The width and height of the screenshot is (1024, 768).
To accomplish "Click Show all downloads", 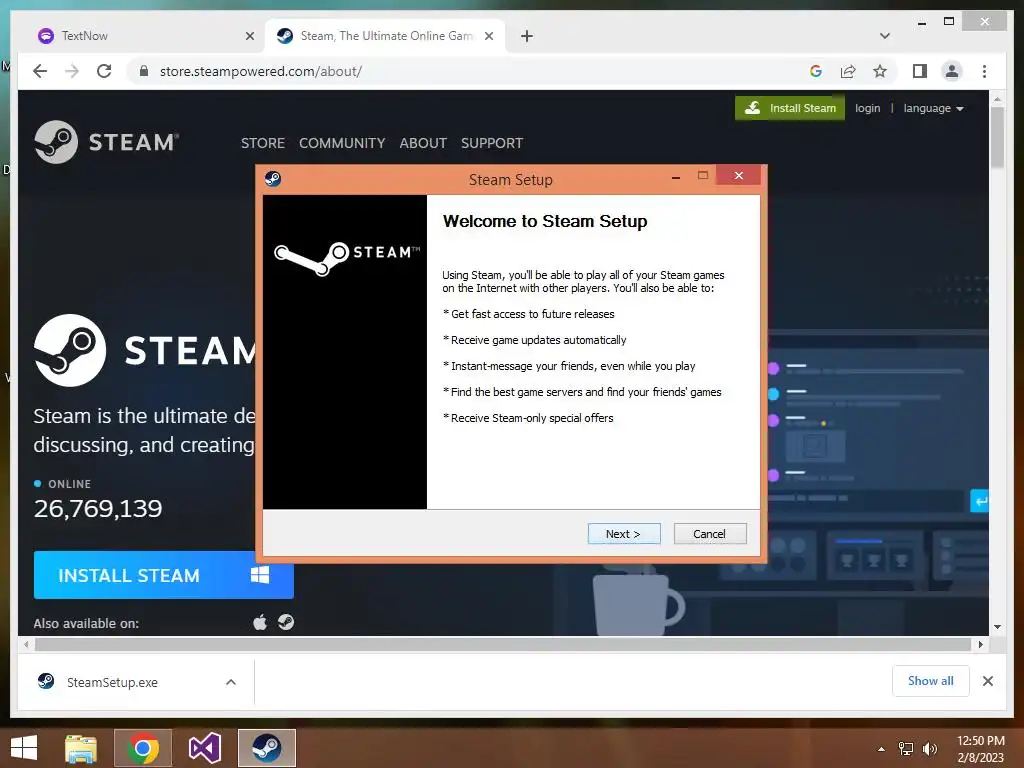I will [x=931, y=681].
